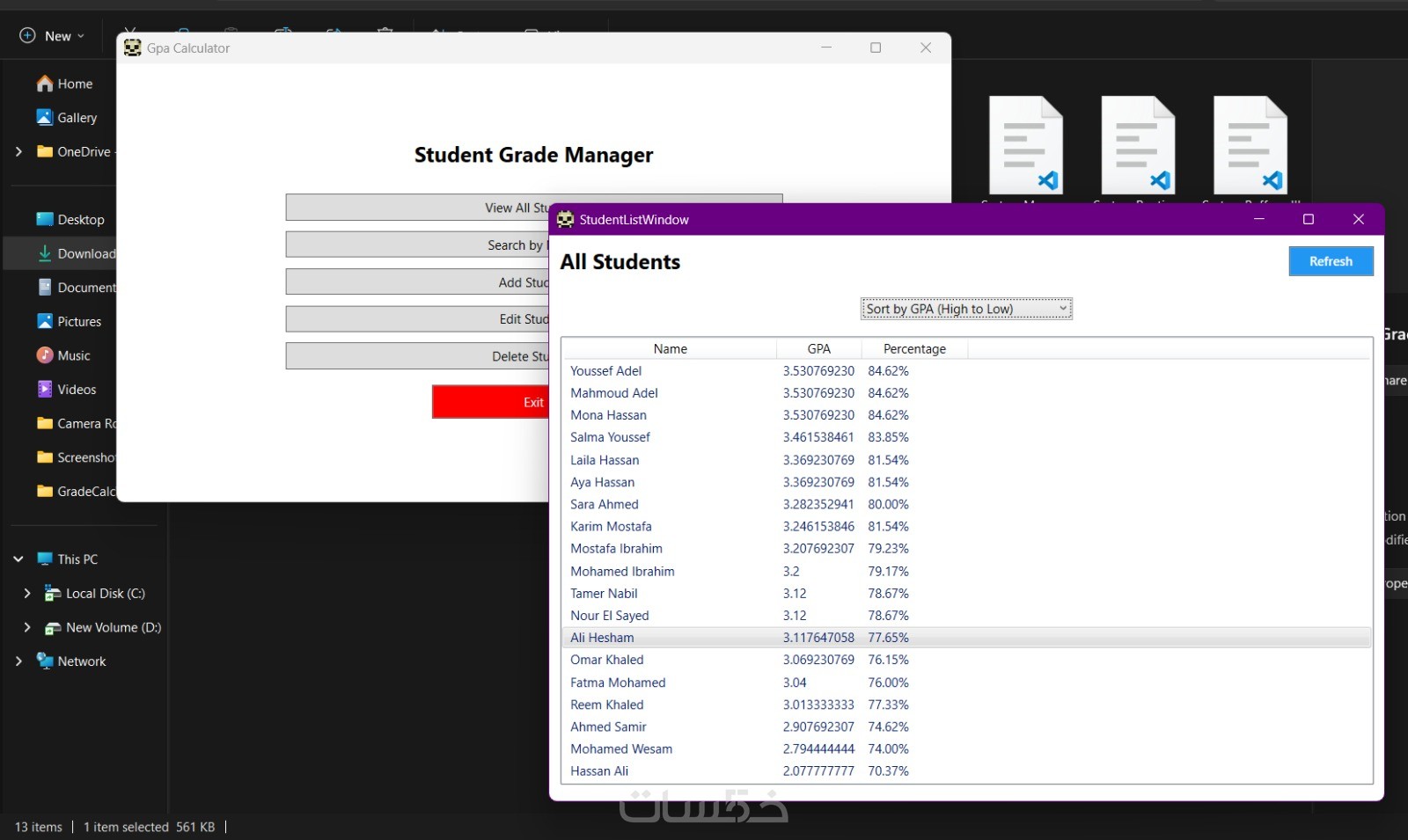This screenshot has width=1408, height=840.
Task: Open the Desktop folder in sidebar
Action: click(70, 220)
